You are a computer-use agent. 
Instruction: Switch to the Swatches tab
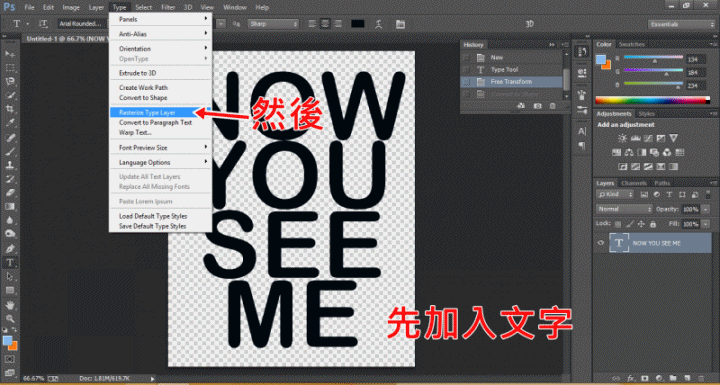click(x=631, y=44)
